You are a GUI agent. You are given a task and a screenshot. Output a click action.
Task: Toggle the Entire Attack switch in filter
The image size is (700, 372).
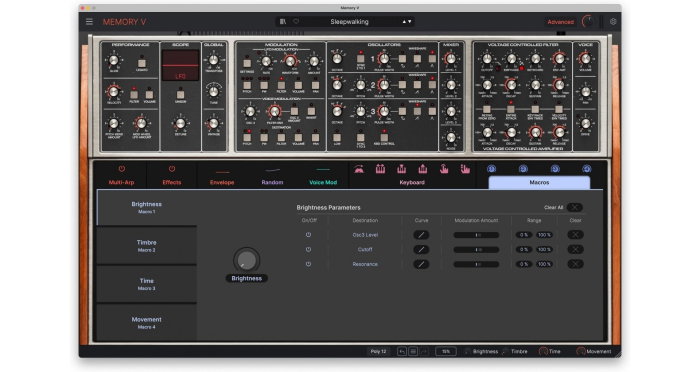[511, 109]
